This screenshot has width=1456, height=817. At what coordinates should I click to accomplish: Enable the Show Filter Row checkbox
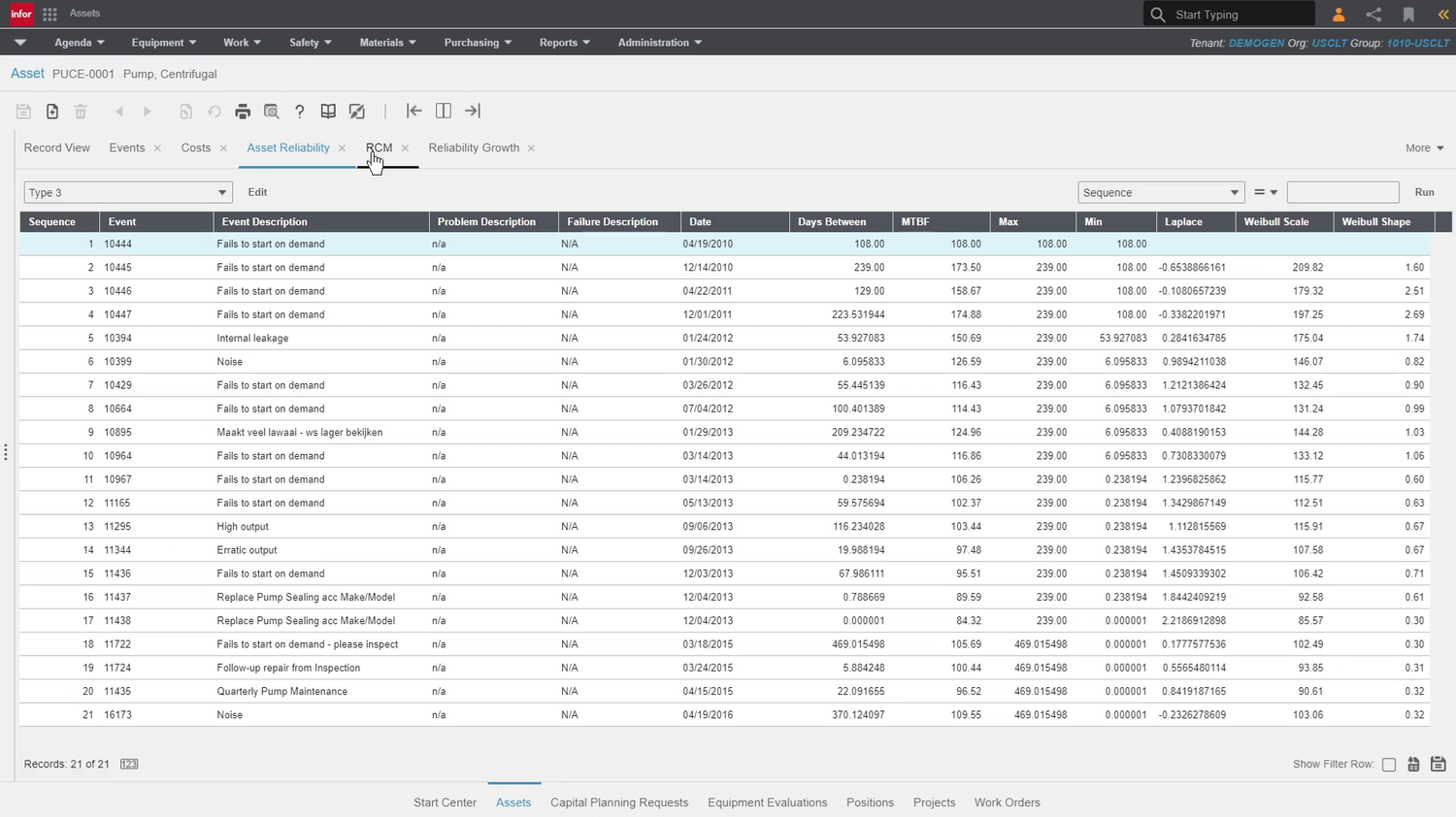pyautogui.click(x=1388, y=765)
